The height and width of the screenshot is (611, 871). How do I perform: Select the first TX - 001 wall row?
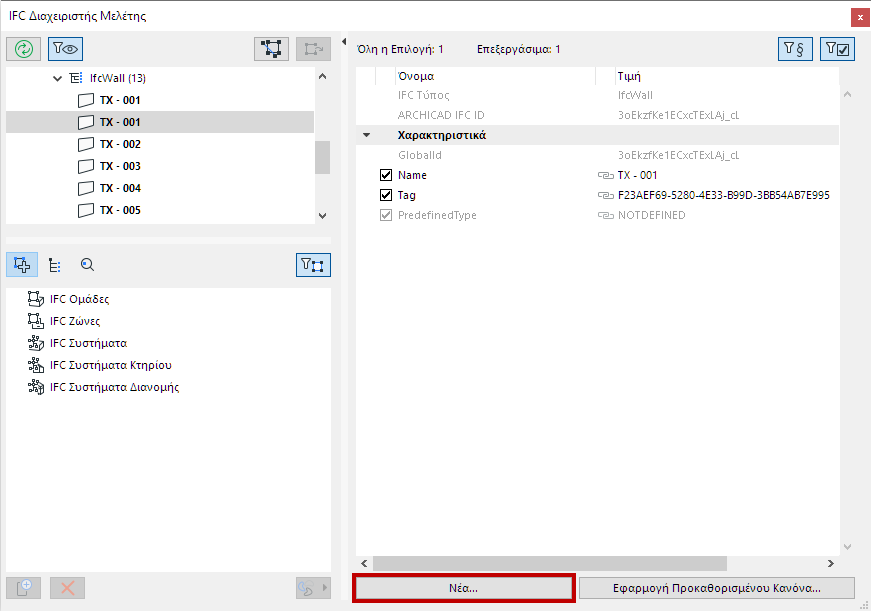160,100
